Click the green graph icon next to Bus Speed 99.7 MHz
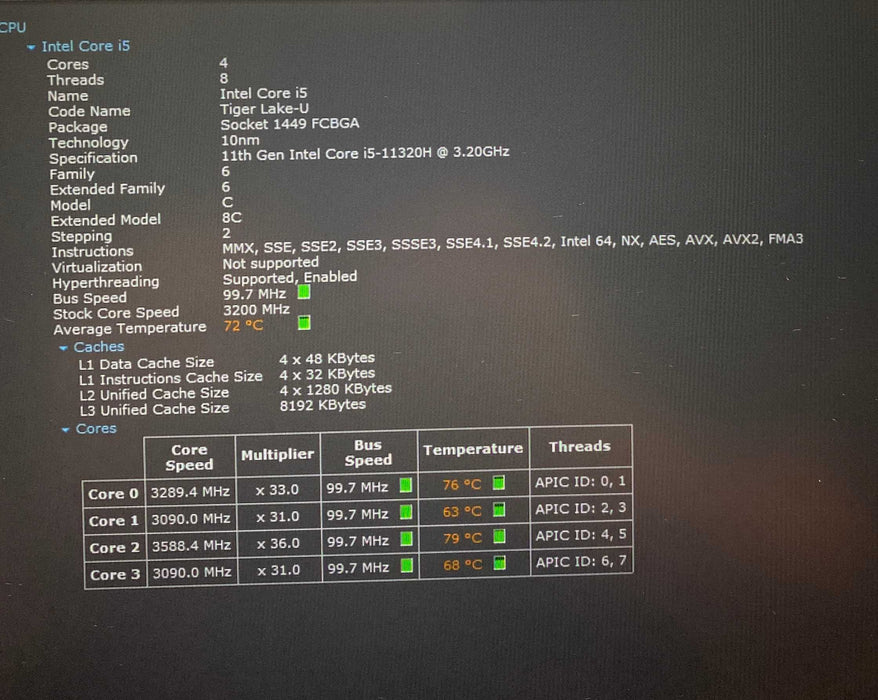Viewport: 878px width, 700px height. pyautogui.click(x=304, y=292)
